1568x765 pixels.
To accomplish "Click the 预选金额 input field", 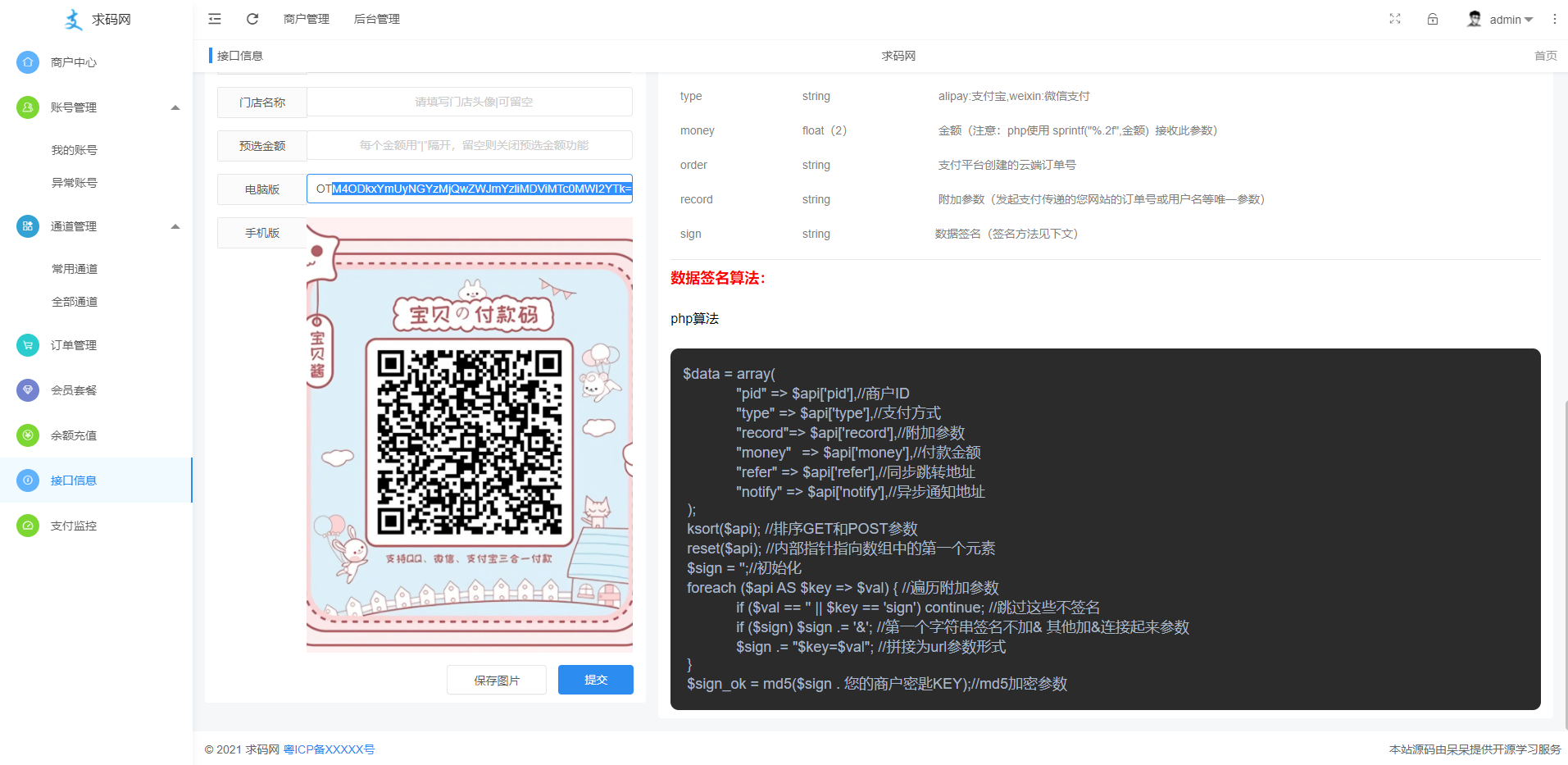I will 470,145.
